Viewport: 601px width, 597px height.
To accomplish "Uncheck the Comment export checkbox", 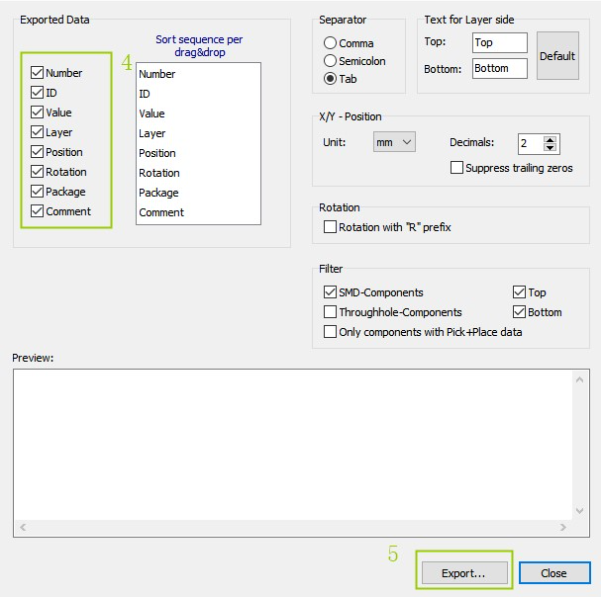I will coord(37,211).
